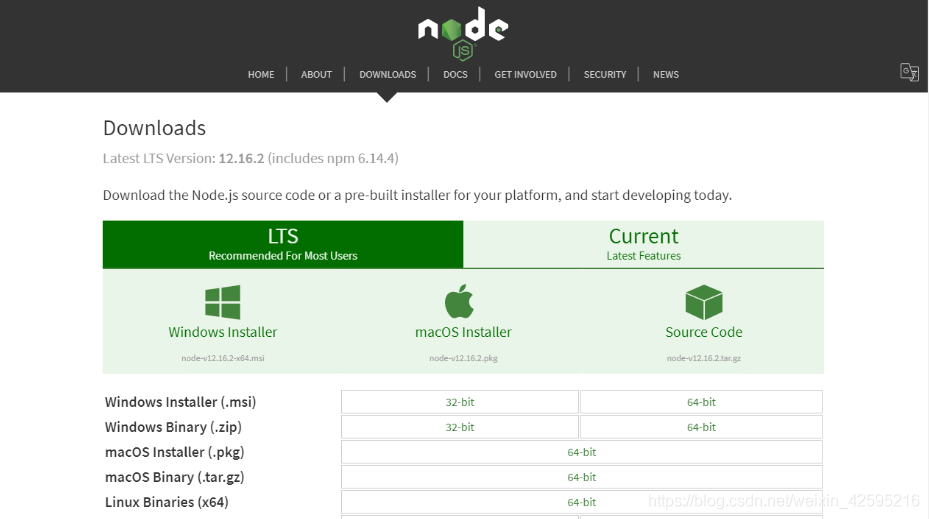
Task: Click the translate icon in header
Action: [909, 72]
